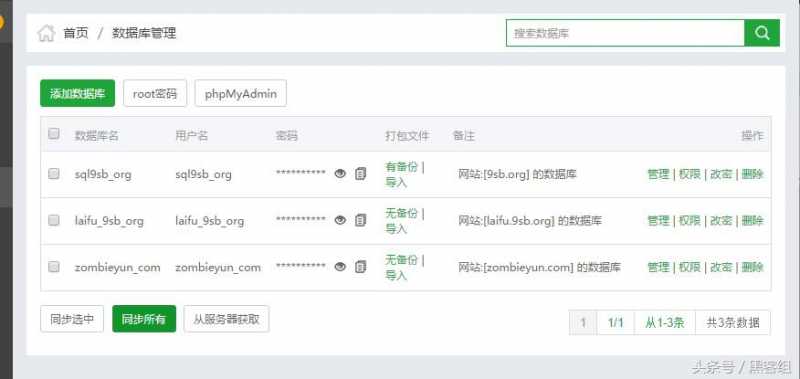Click 导入 link for laifu_9sb_org

pos(396,229)
